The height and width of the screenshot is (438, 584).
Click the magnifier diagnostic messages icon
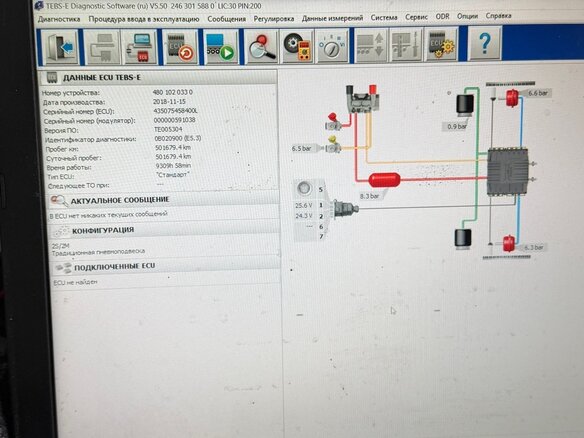click(261, 47)
